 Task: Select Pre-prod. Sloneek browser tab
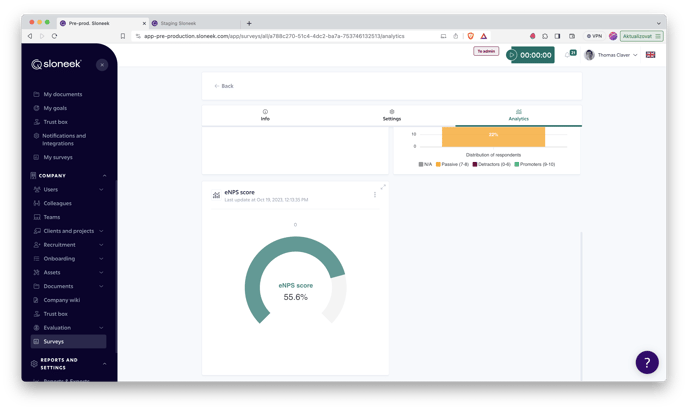coord(103,23)
